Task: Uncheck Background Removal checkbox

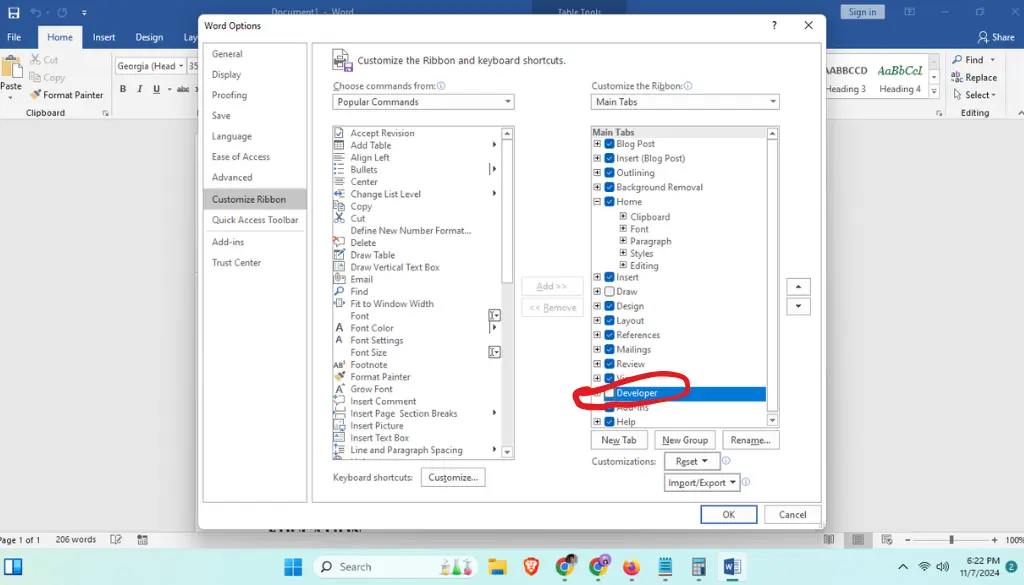Action: (x=609, y=187)
